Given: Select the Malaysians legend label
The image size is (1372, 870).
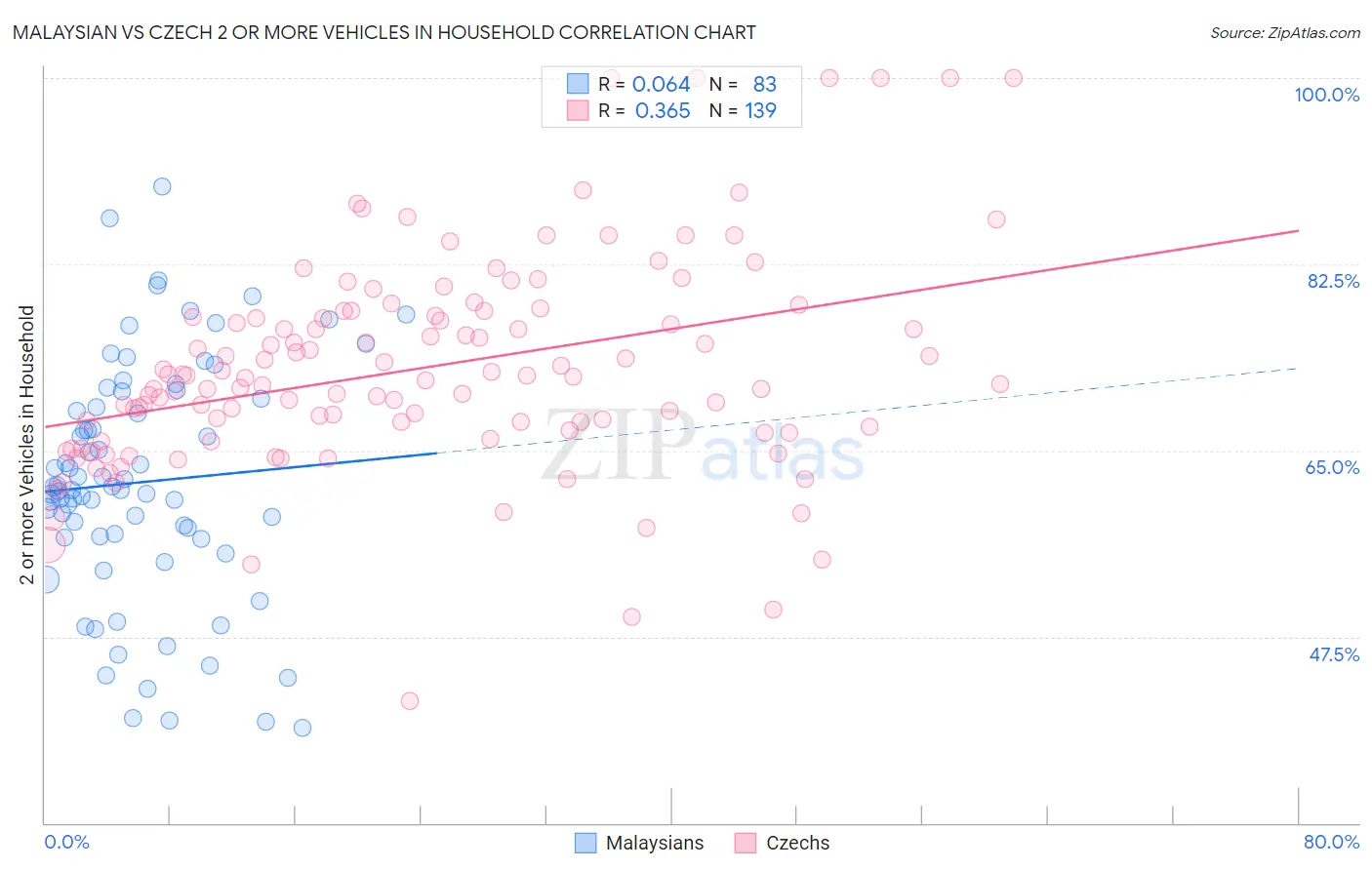Looking at the screenshot, I should [x=655, y=843].
